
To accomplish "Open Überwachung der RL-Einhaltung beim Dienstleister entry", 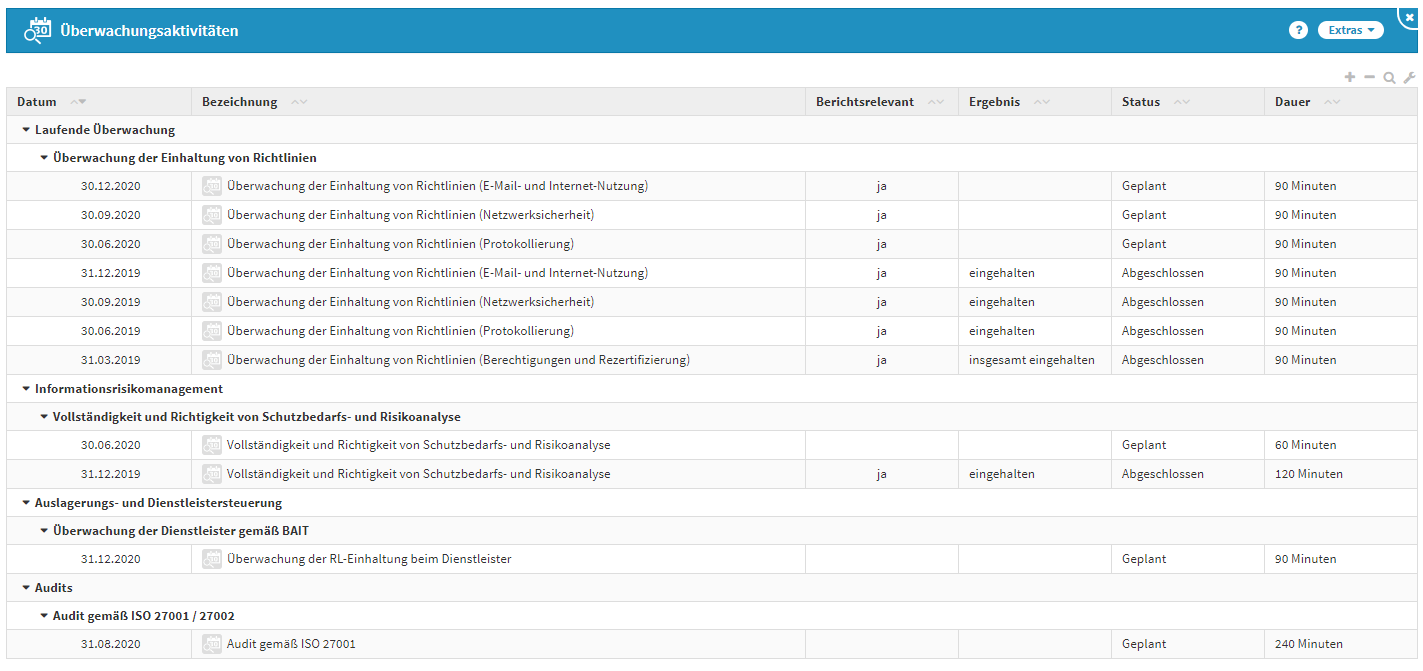I will [369, 559].
